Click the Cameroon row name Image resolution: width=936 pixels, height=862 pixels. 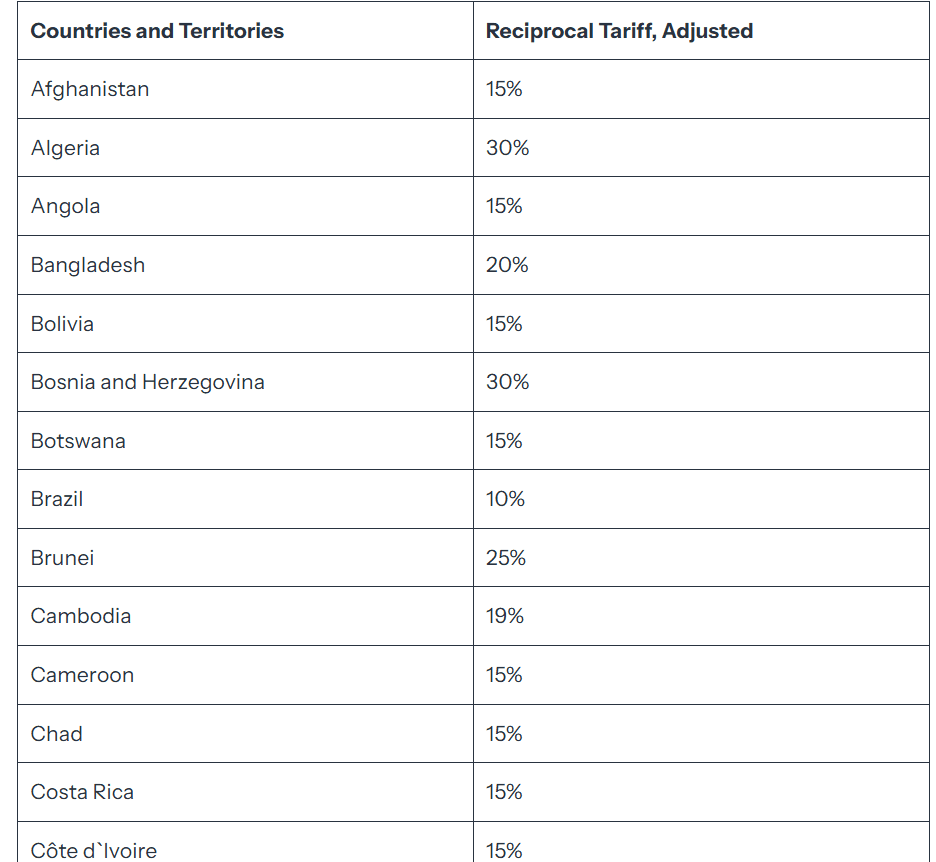[x=82, y=675]
